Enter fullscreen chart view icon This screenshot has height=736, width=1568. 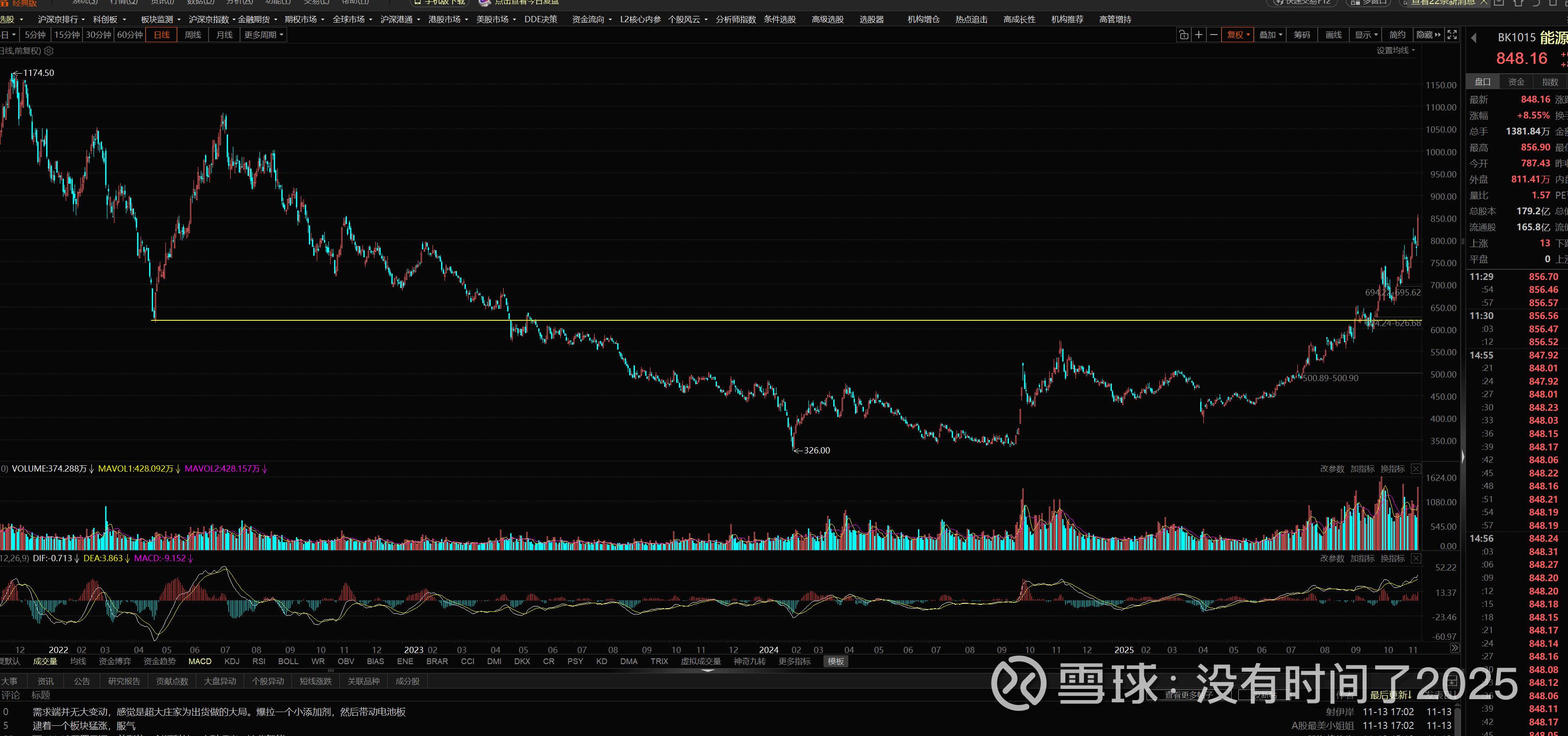(x=1452, y=35)
